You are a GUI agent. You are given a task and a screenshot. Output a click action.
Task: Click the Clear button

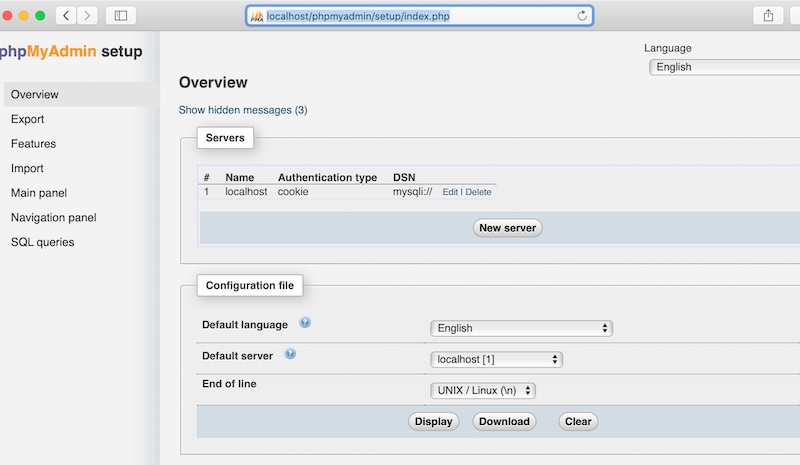578,421
